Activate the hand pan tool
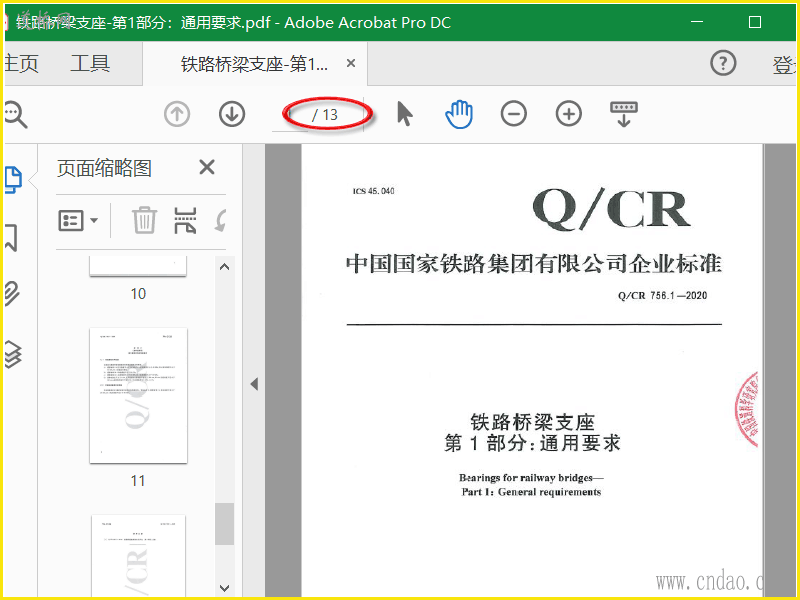 [459, 114]
